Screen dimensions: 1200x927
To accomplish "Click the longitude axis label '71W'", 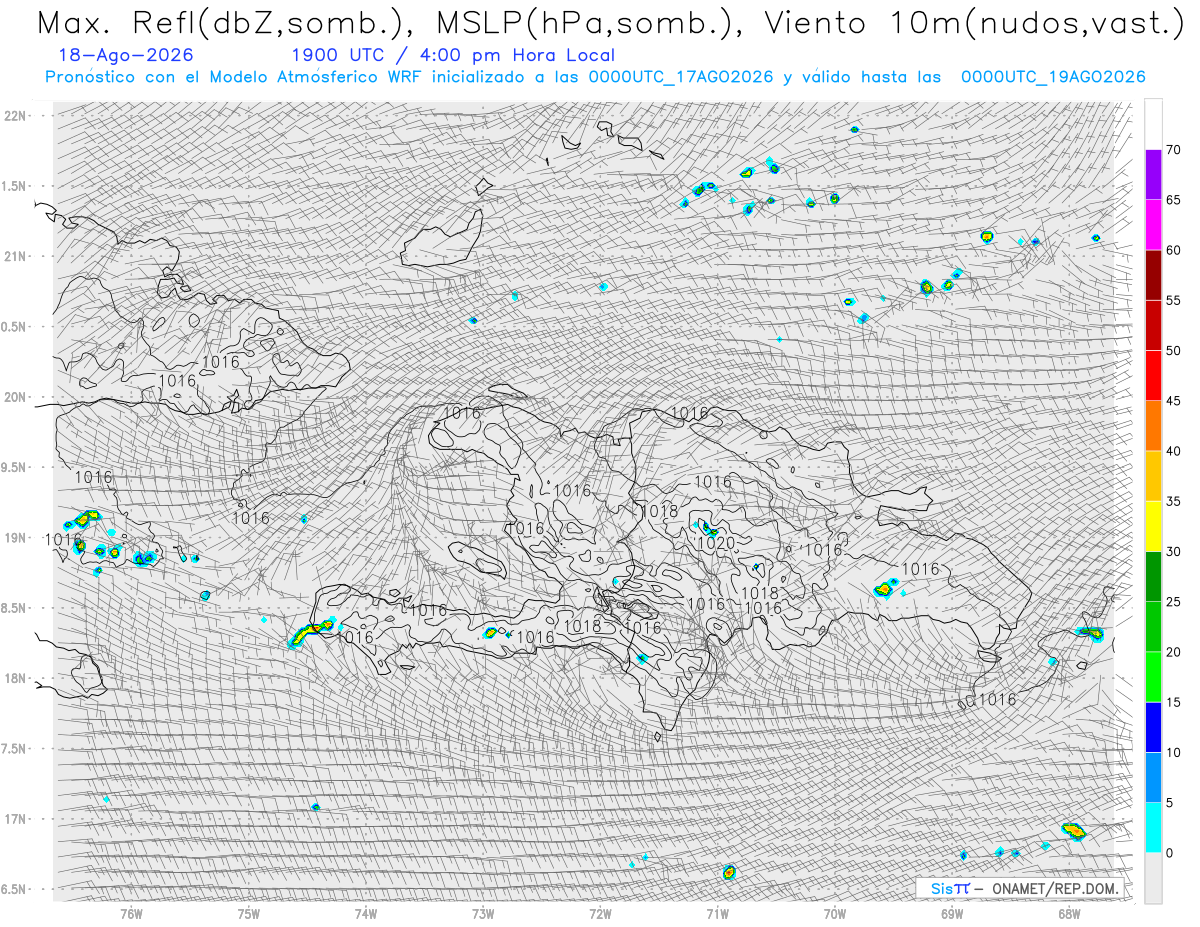I will click(717, 912).
